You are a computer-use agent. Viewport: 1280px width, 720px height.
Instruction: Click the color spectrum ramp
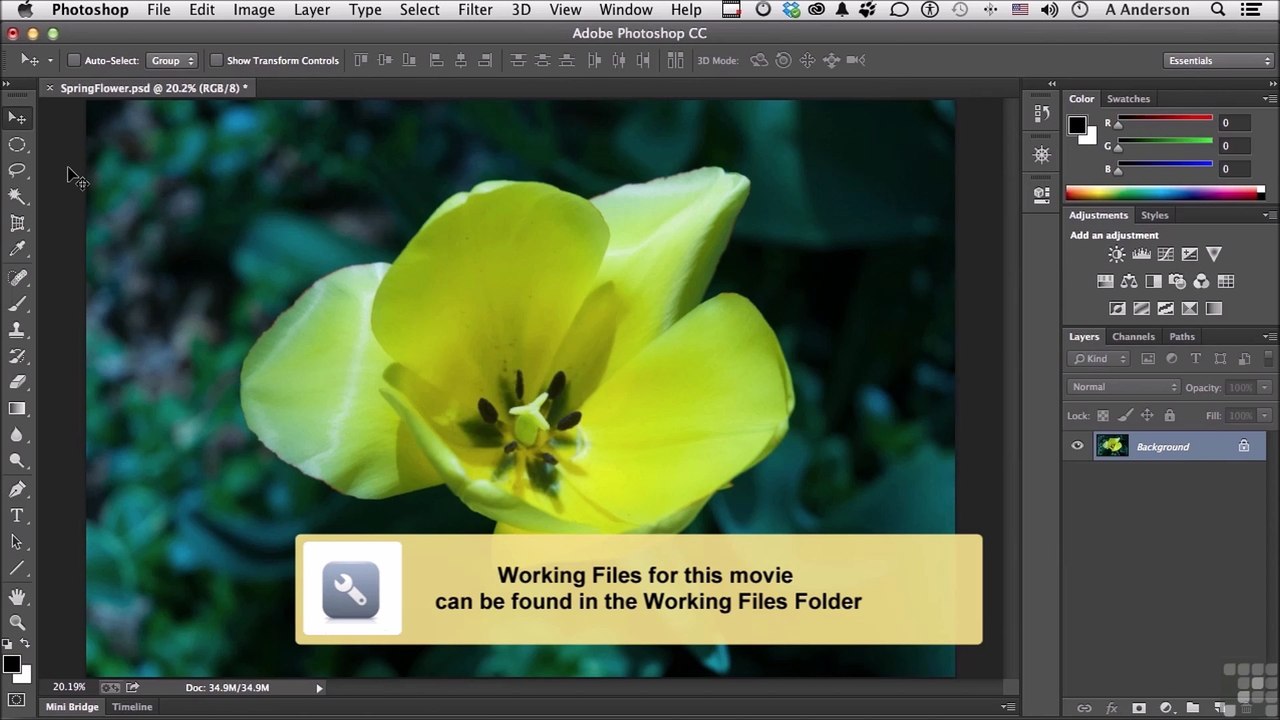point(1164,192)
